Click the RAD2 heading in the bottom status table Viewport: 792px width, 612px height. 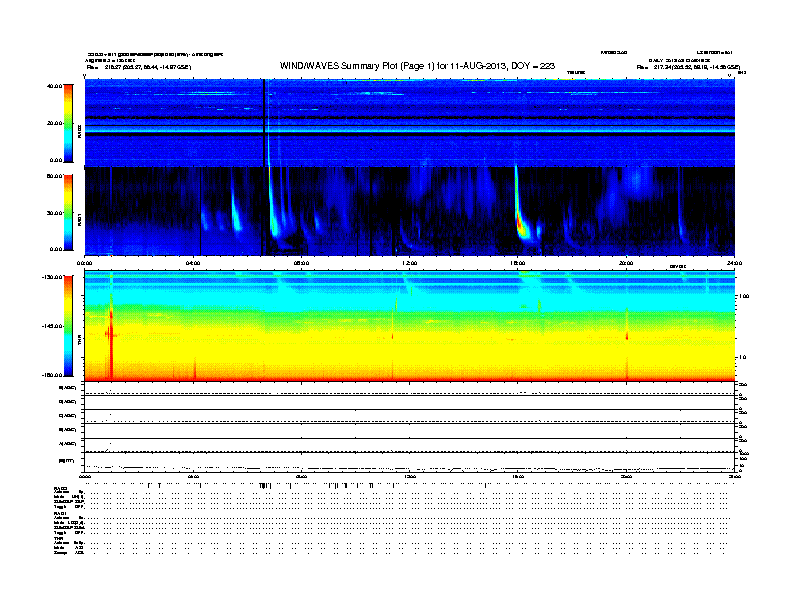(x=60, y=488)
